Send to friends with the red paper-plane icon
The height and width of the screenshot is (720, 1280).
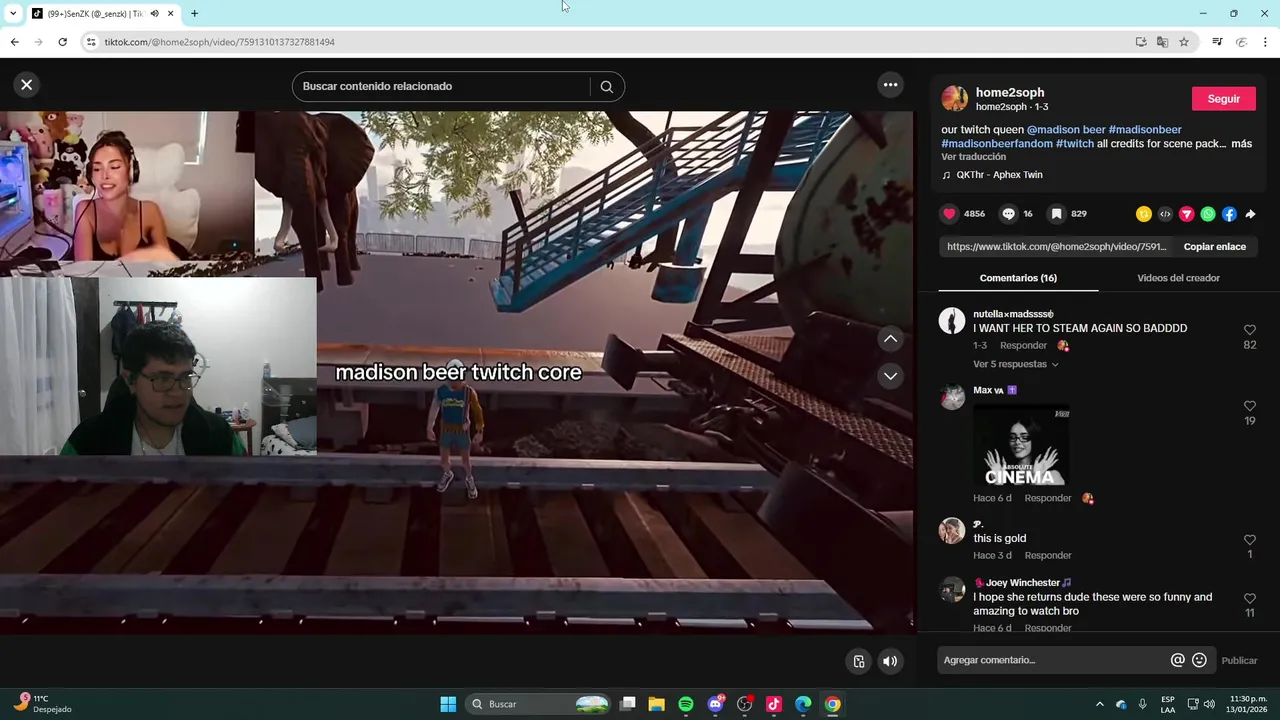(x=1187, y=214)
